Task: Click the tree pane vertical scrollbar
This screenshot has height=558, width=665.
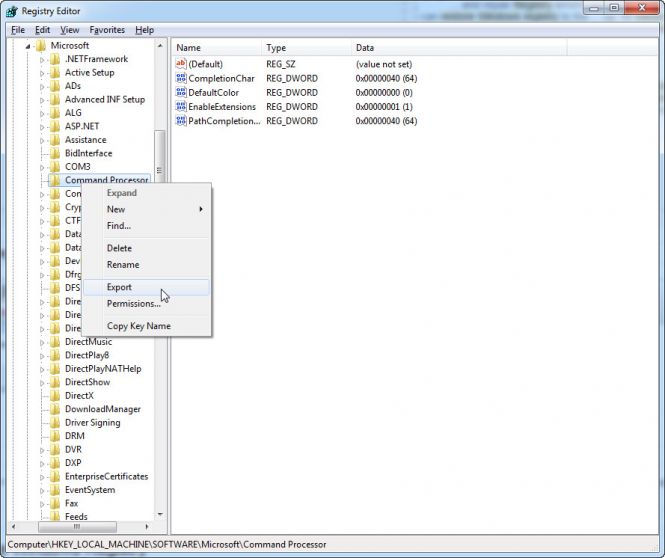Action: click(x=160, y=300)
